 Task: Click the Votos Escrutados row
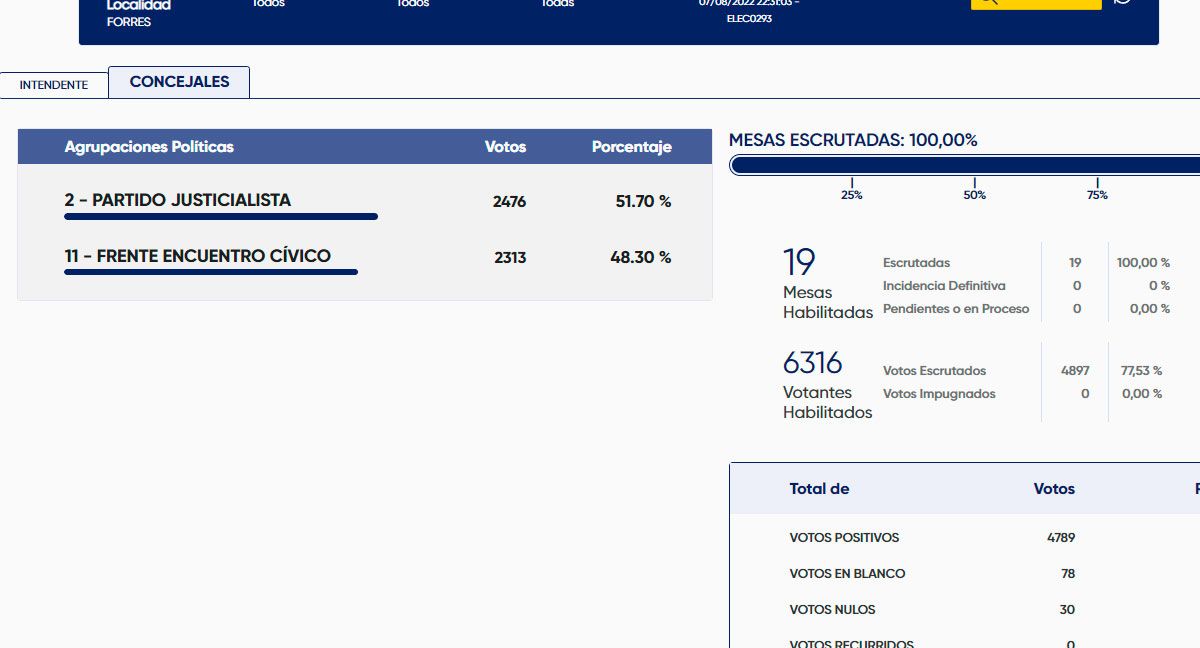pos(934,371)
